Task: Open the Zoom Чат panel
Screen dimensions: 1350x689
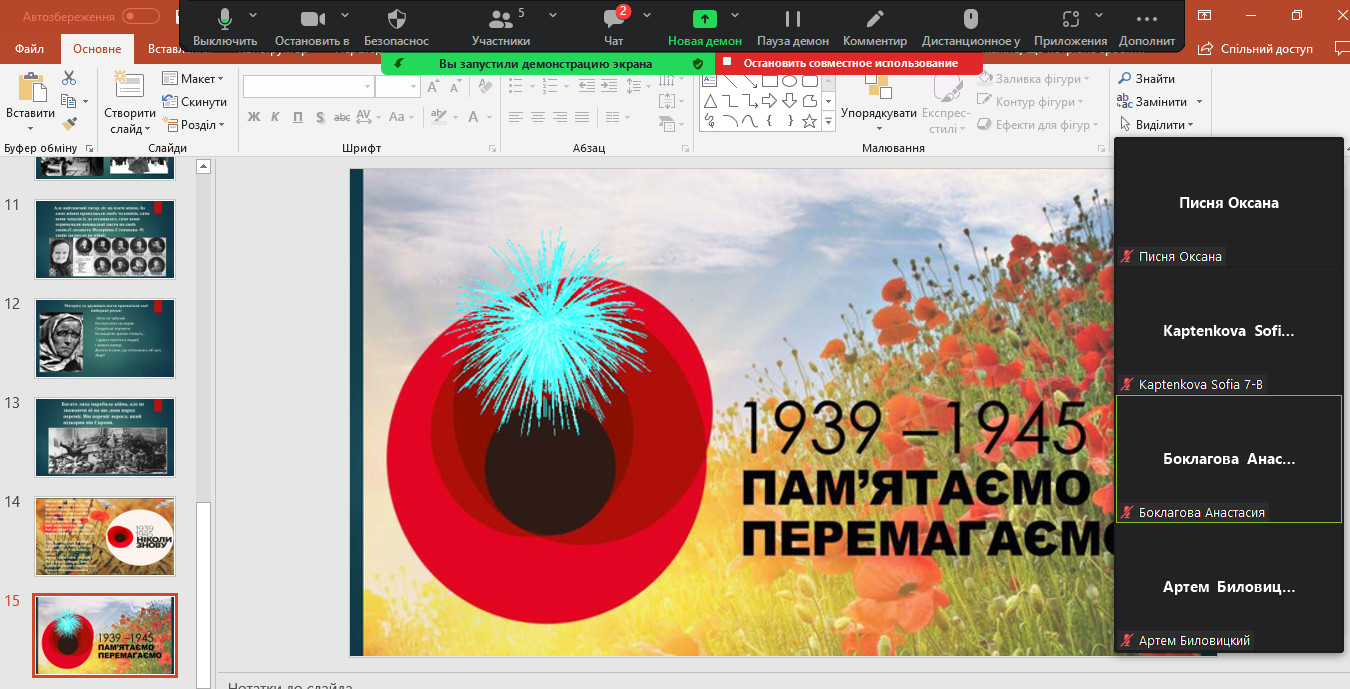Action: pos(614,27)
